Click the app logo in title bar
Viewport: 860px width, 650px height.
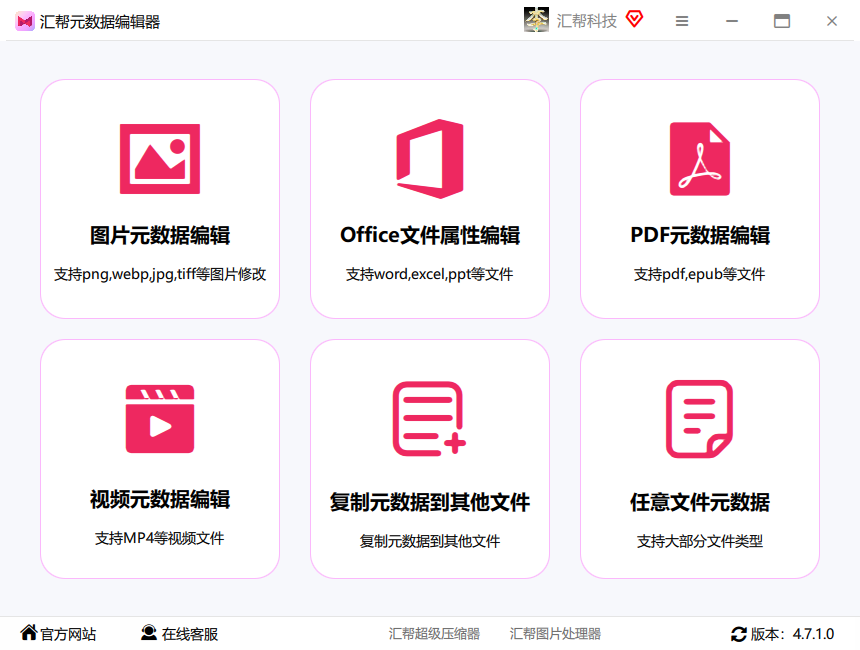(25, 21)
